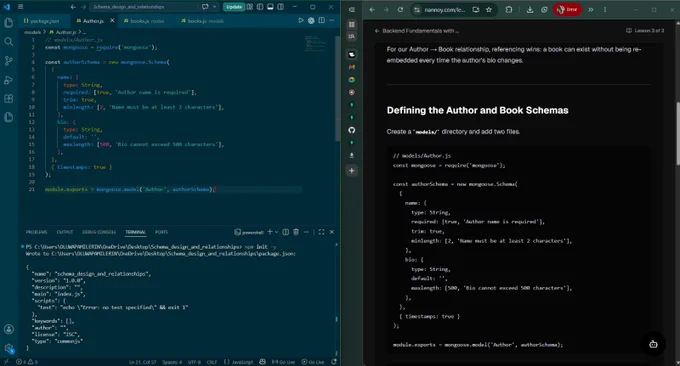Create a new terminal with plus icon
Image resolution: width=680 pixels, height=366 pixels.
[x=270, y=232]
